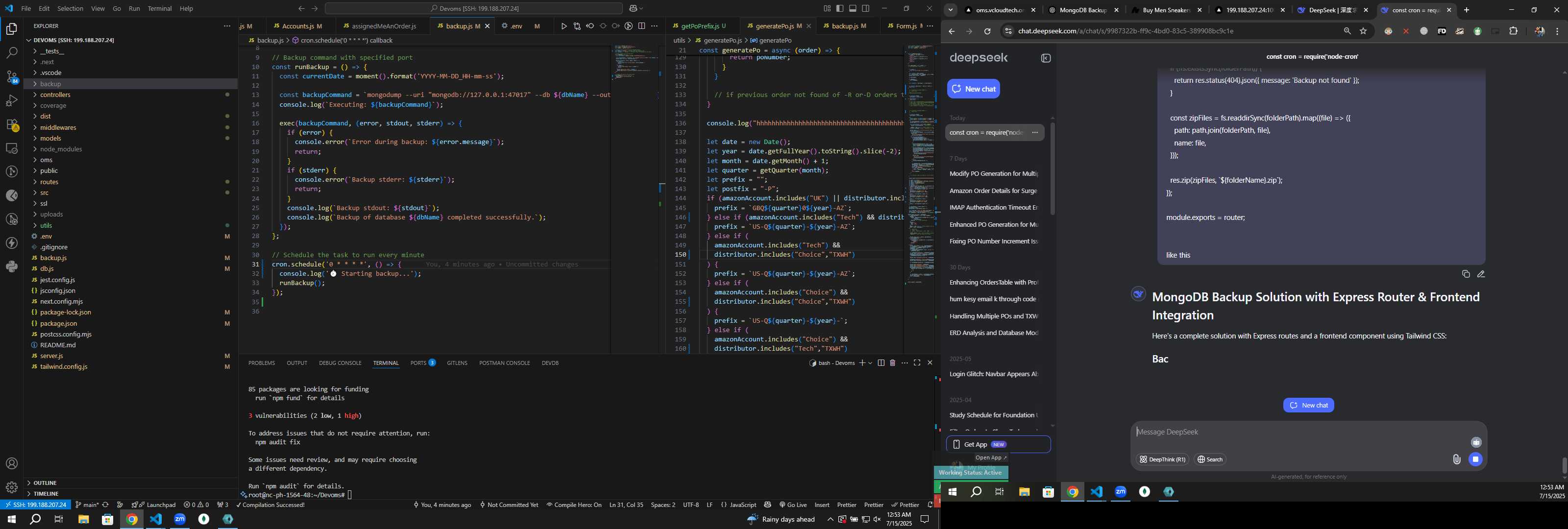This screenshot has width=1568, height=529.
Task: Switch to DEBUG CONSOLE tab
Action: coord(340,363)
